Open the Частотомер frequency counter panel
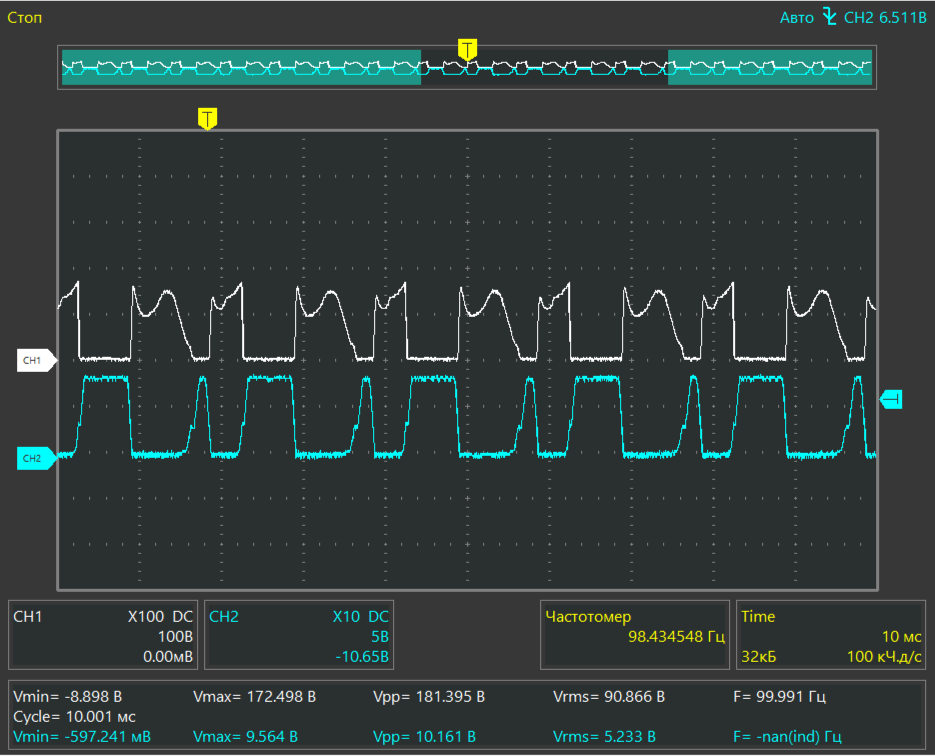Screen dimensions: 935x756 coord(635,635)
